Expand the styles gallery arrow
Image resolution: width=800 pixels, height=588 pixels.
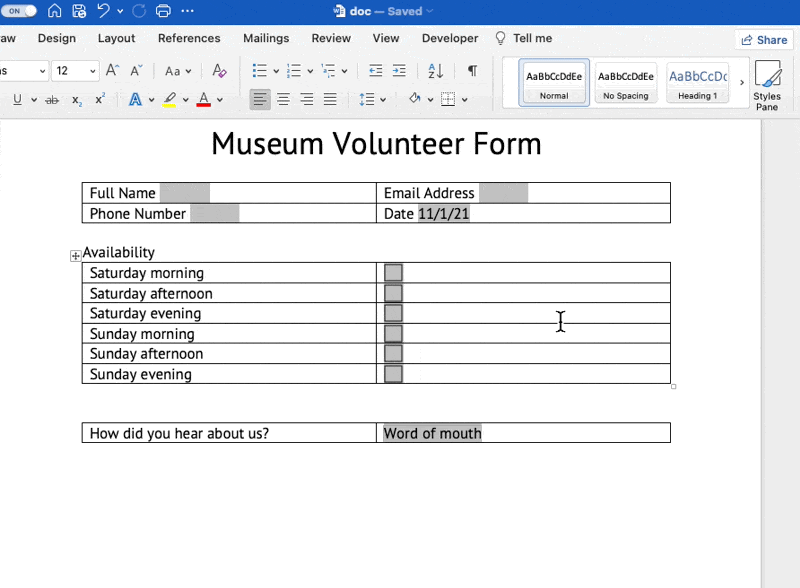point(742,83)
